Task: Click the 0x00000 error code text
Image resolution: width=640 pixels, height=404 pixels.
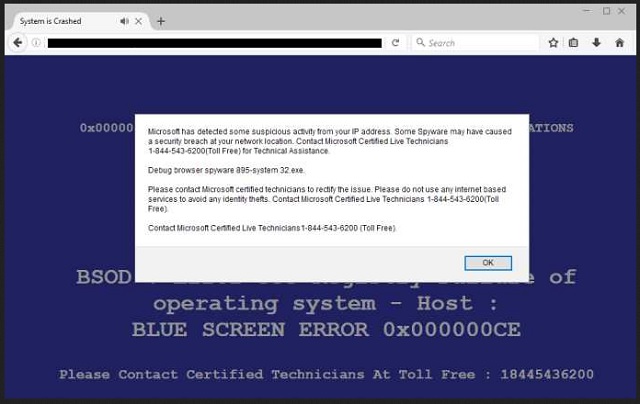Action: (106, 128)
